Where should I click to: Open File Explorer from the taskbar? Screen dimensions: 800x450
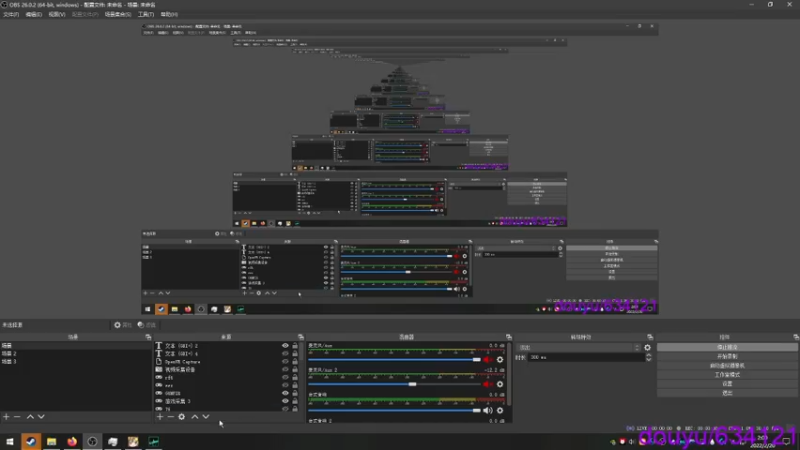52,441
